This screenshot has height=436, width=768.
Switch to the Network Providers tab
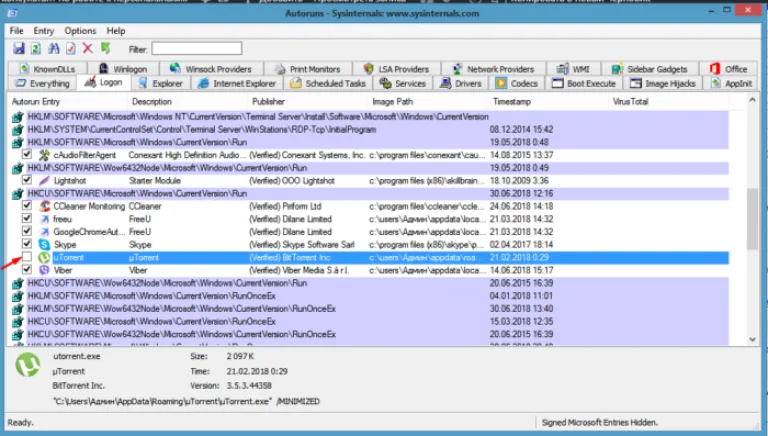click(x=493, y=69)
